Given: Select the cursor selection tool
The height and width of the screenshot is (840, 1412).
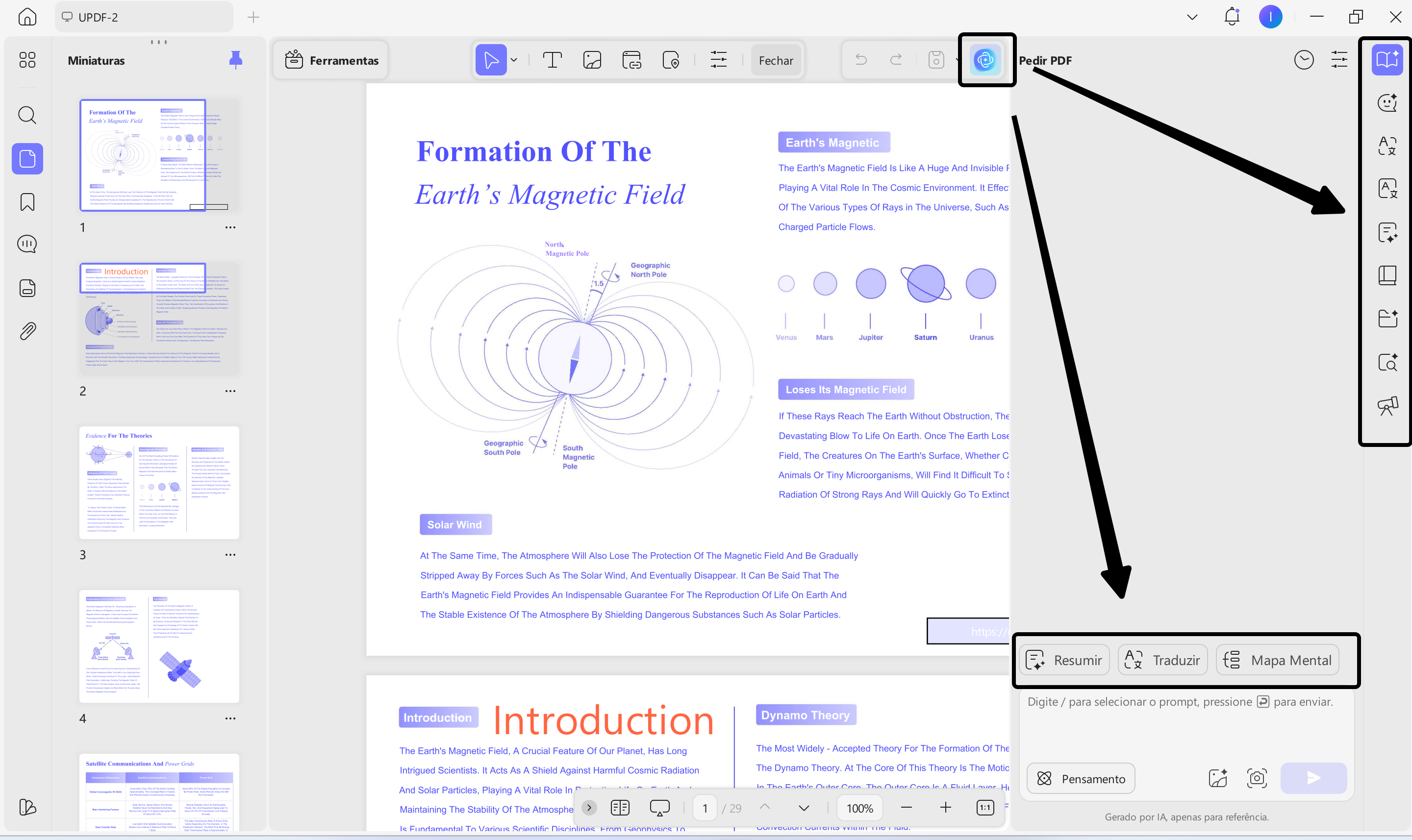Looking at the screenshot, I should 491,60.
